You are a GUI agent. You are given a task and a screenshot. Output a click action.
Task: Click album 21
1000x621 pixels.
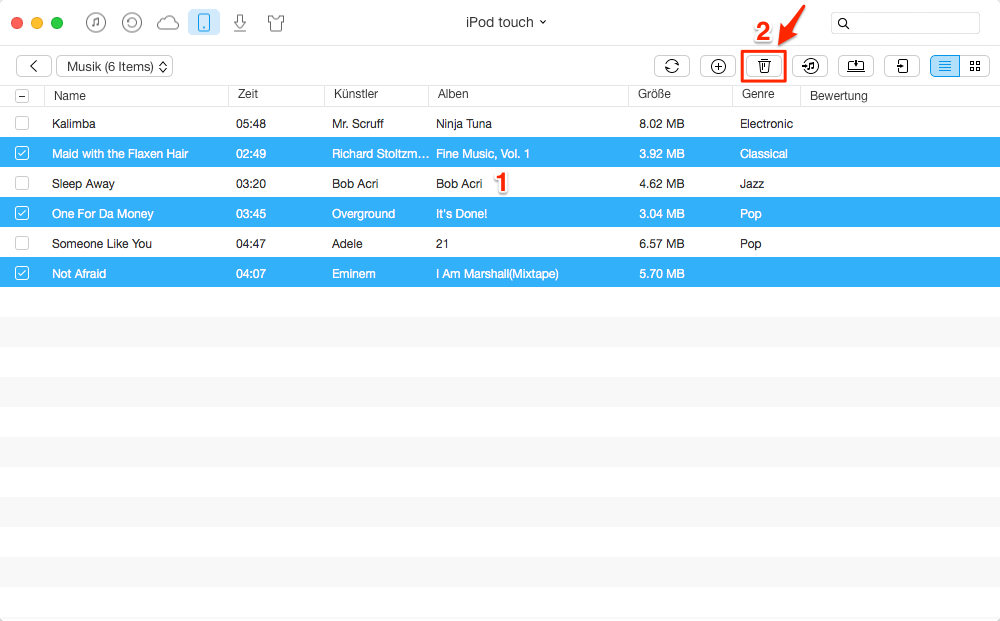pyautogui.click(x=442, y=244)
